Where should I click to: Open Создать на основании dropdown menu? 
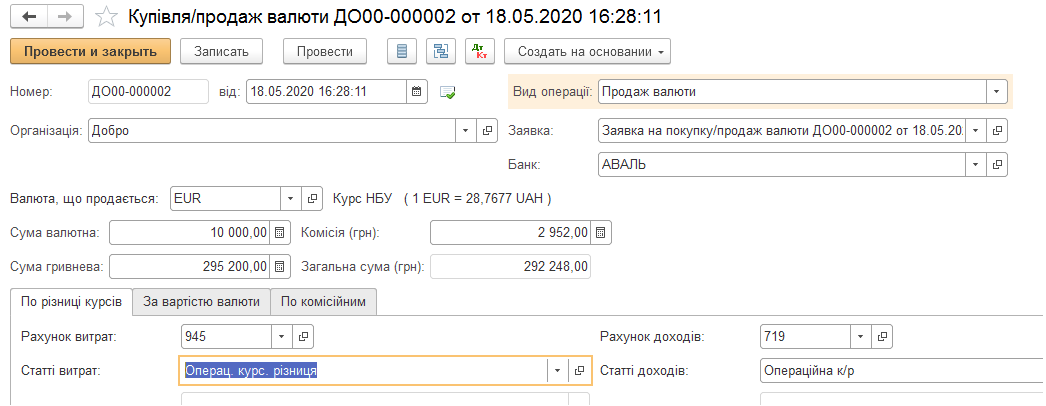tap(587, 52)
